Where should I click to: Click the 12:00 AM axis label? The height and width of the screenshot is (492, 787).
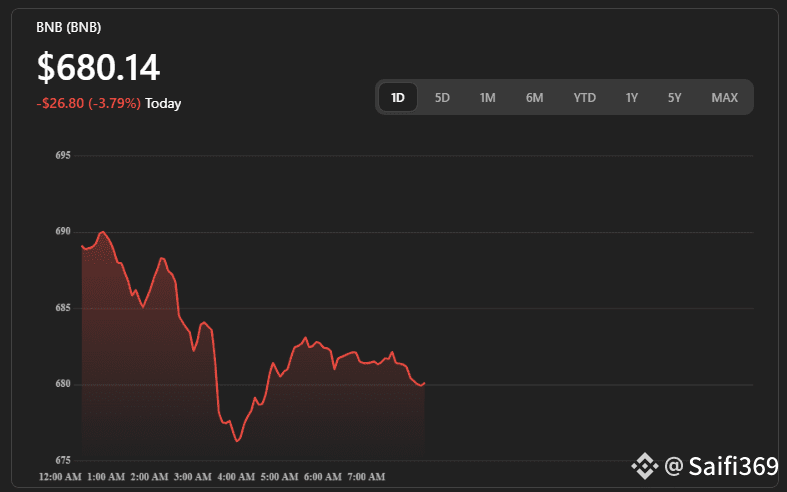(60, 477)
